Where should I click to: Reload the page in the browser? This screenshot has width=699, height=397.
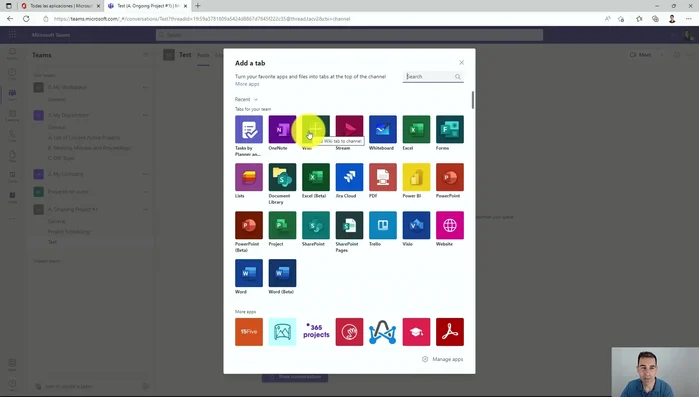(x=26, y=19)
